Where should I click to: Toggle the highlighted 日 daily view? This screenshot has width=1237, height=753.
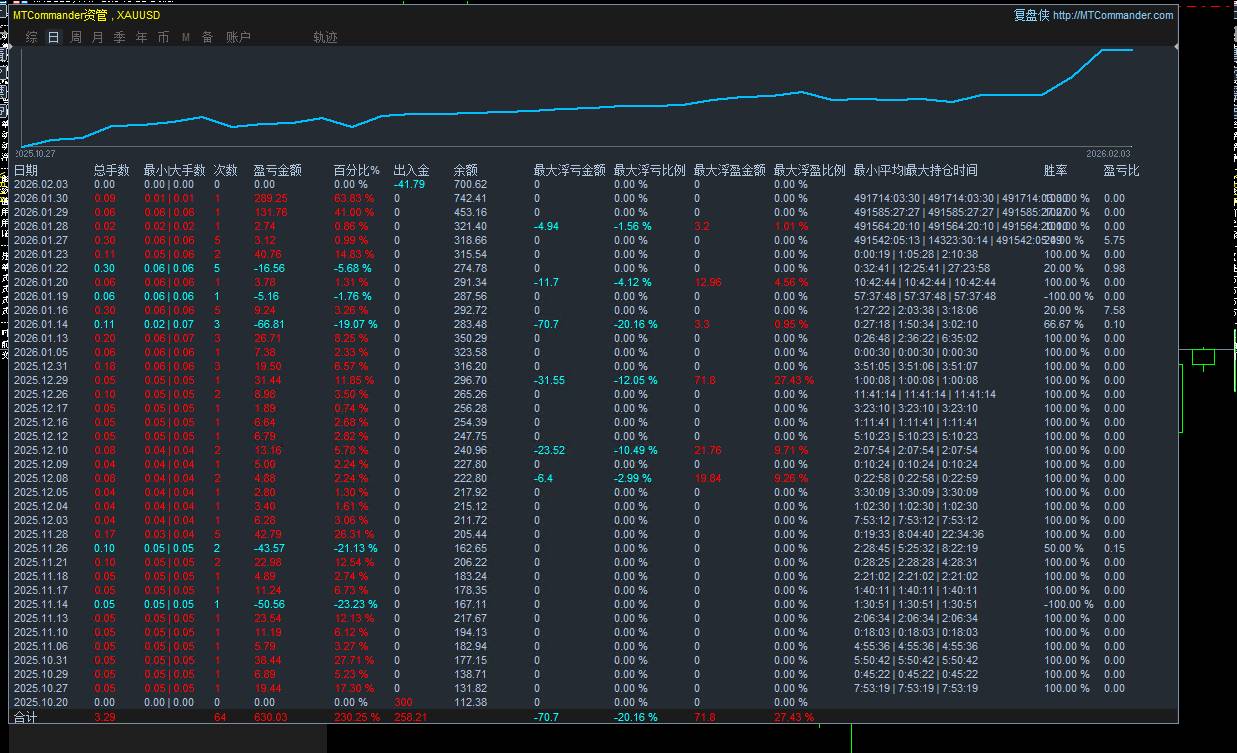tap(53, 36)
